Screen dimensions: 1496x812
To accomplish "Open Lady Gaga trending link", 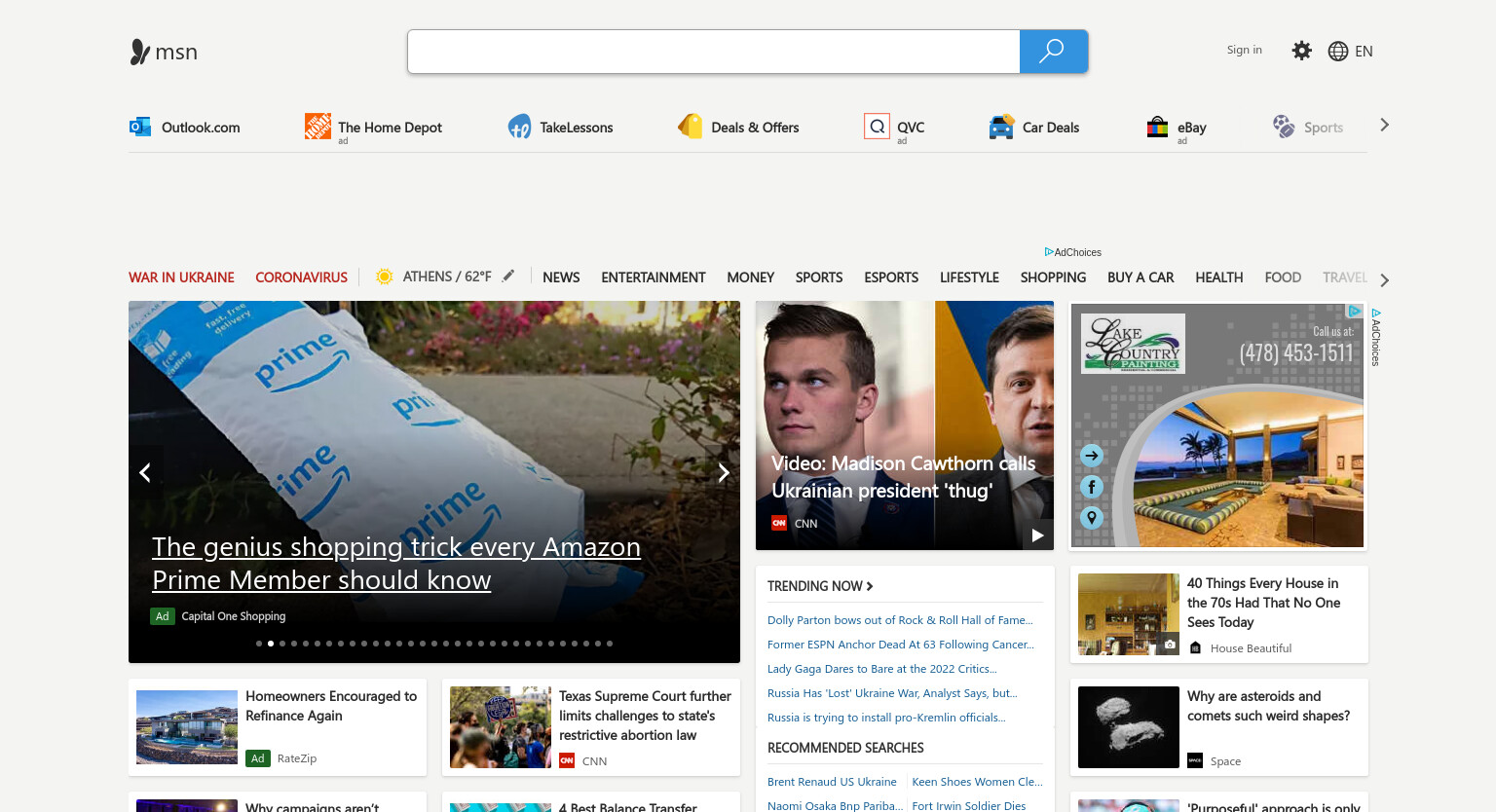I will (x=882, y=669).
